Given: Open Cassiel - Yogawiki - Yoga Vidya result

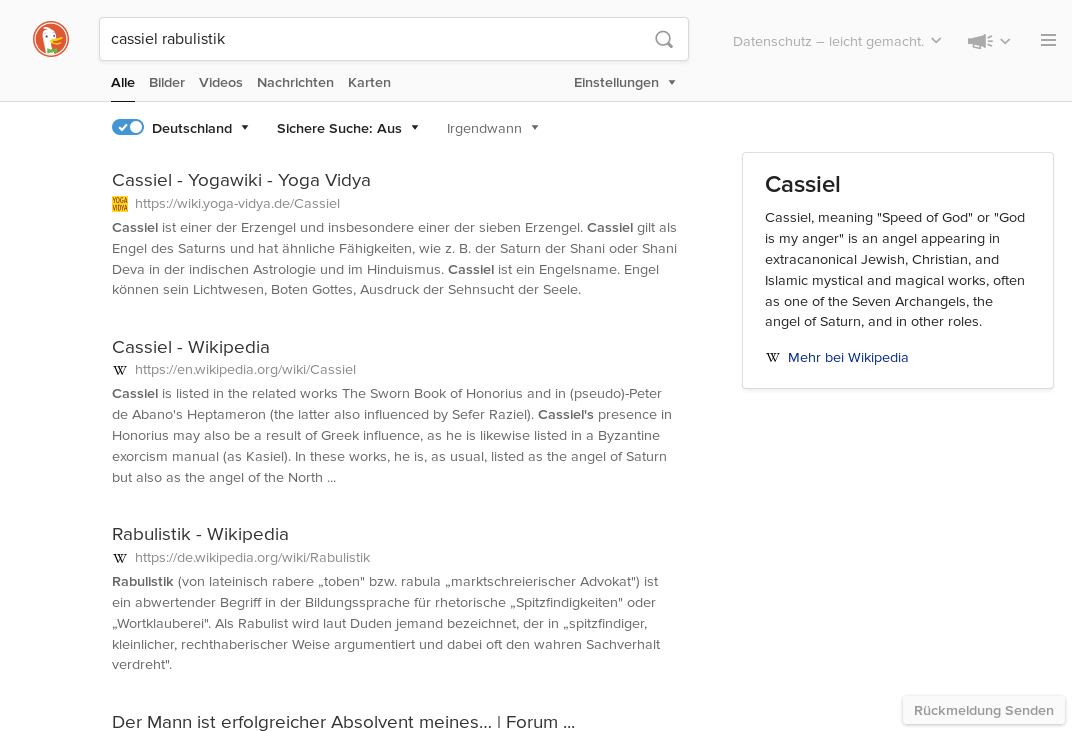Looking at the screenshot, I should pyautogui.click(x=241, y=181).
